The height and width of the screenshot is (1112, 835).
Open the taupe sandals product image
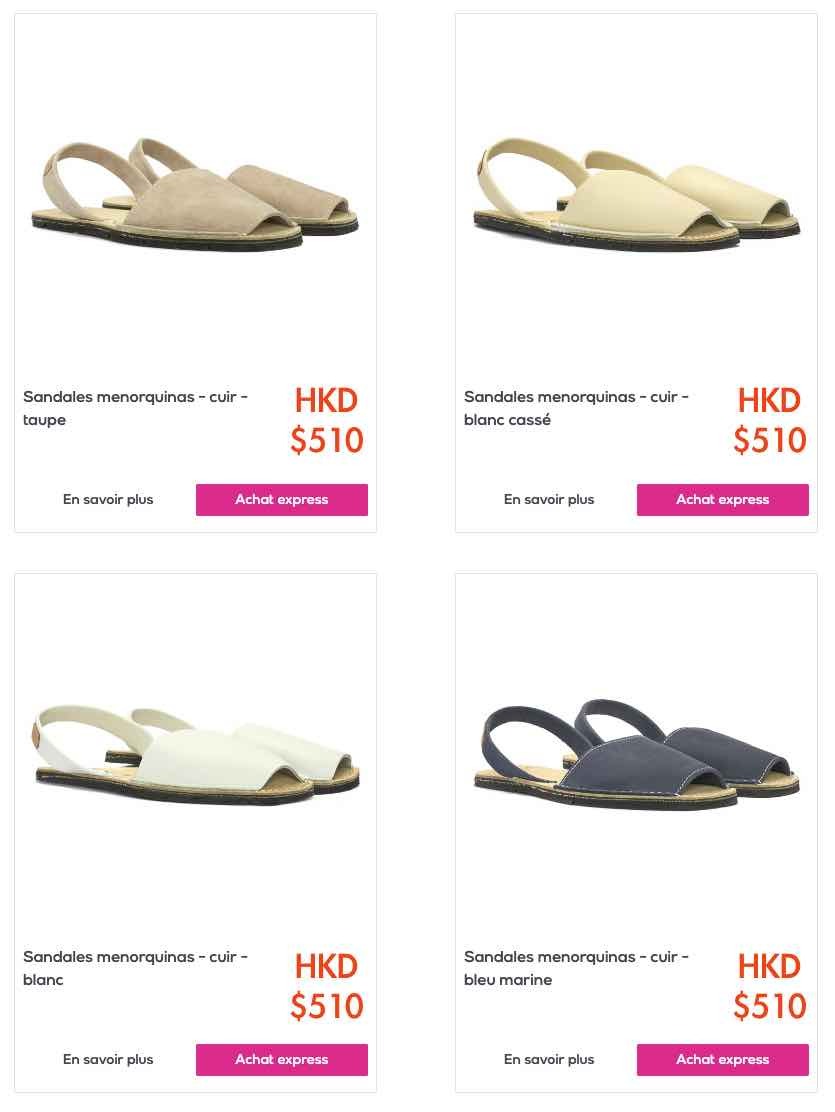coord(195,194)
